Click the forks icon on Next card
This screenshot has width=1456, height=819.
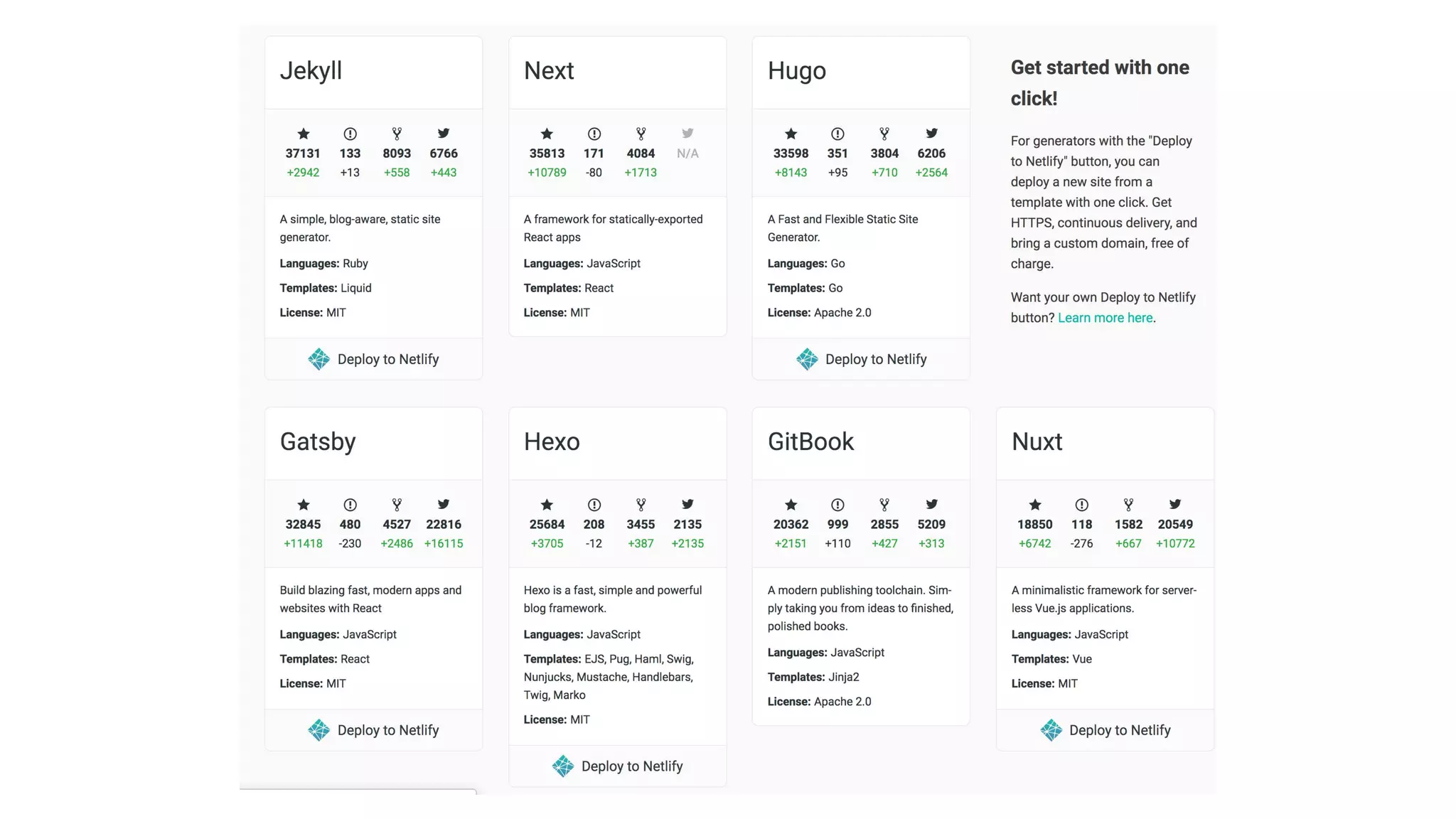641,134
